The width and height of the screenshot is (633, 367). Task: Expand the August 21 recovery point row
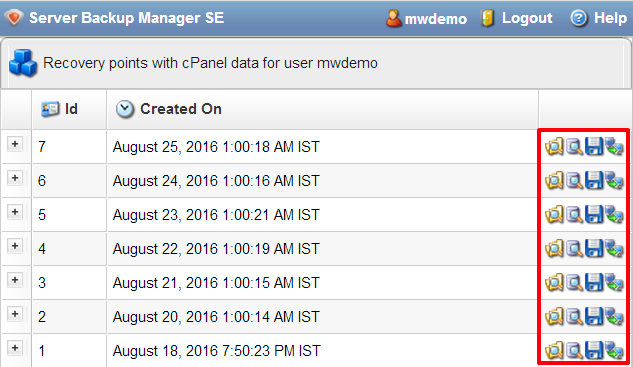tap(15, 280)
